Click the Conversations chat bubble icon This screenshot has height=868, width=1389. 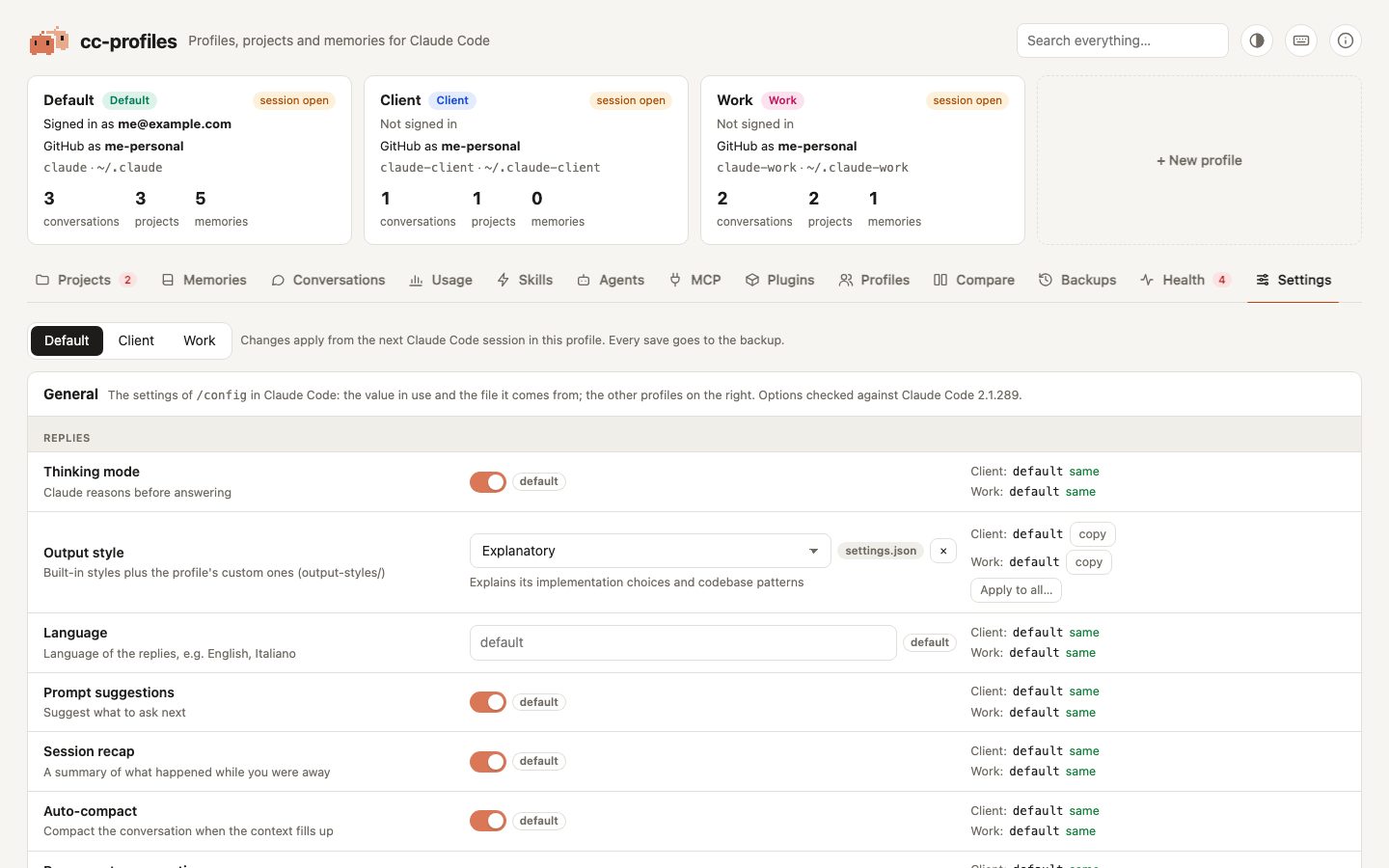278,280
